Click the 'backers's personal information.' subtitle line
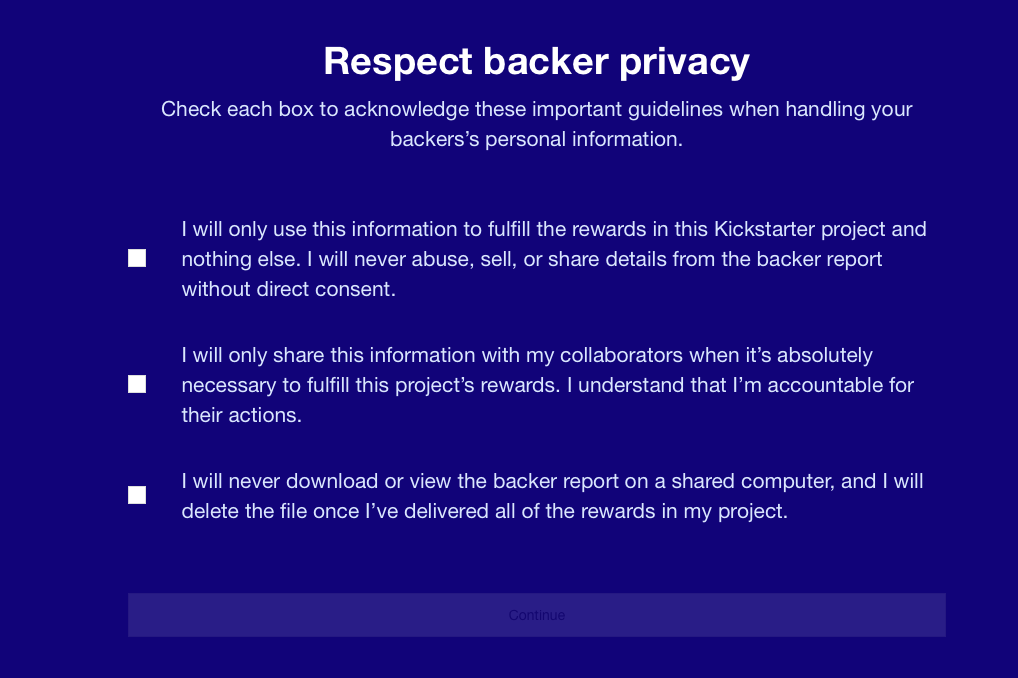Screen dimensions: 1018x678 (x=536, y=139)
